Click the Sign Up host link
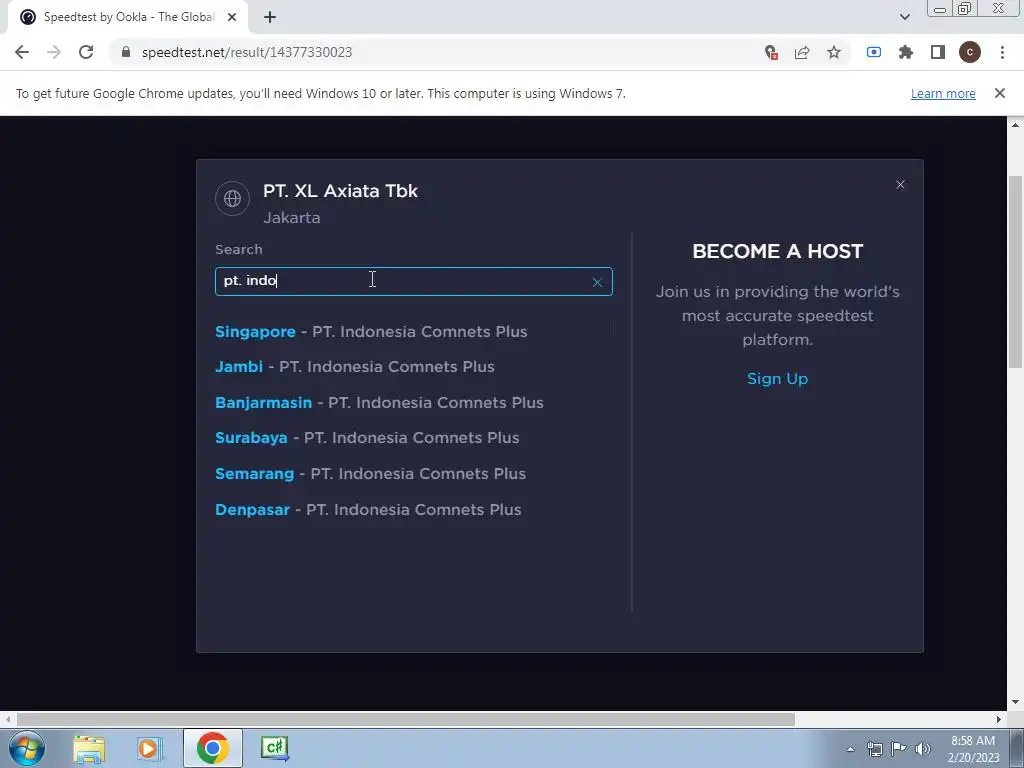This screenshot has height=768, width=1024. coord(777,379)
